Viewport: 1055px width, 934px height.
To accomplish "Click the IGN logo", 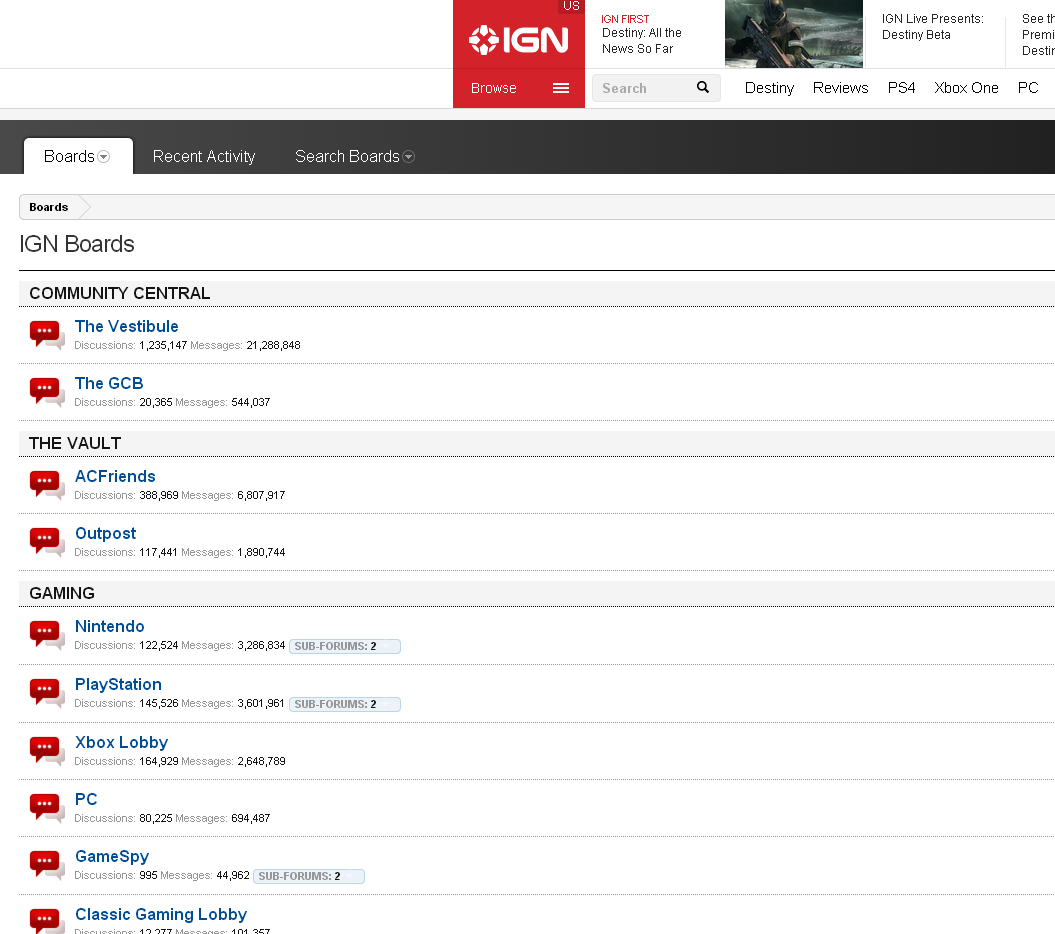I will tap(519, 40).
